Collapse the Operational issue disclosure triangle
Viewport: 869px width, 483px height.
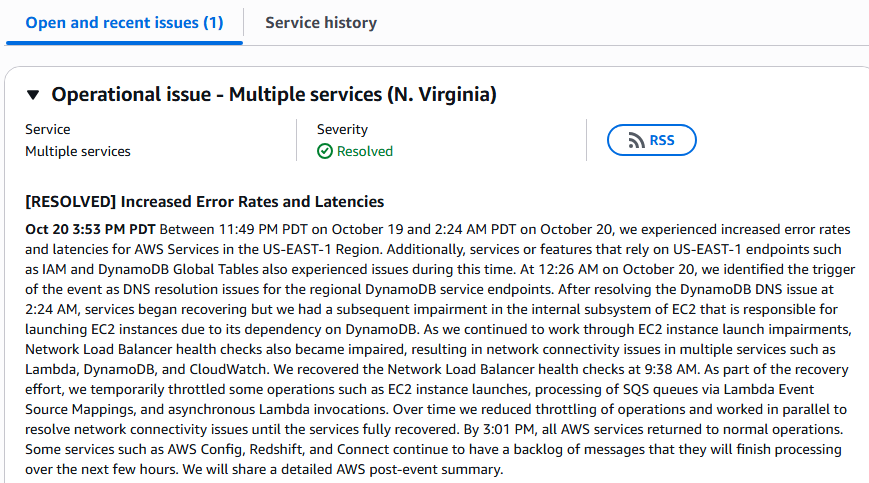33,95
